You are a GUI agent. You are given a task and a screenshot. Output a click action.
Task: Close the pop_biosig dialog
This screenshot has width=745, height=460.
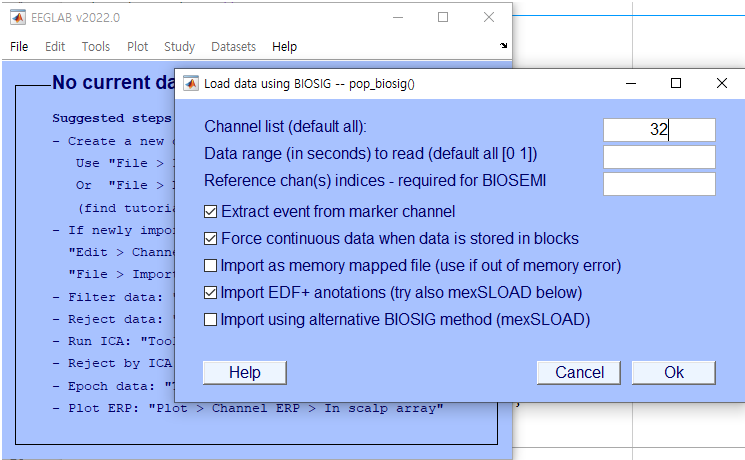click(722, 84)
